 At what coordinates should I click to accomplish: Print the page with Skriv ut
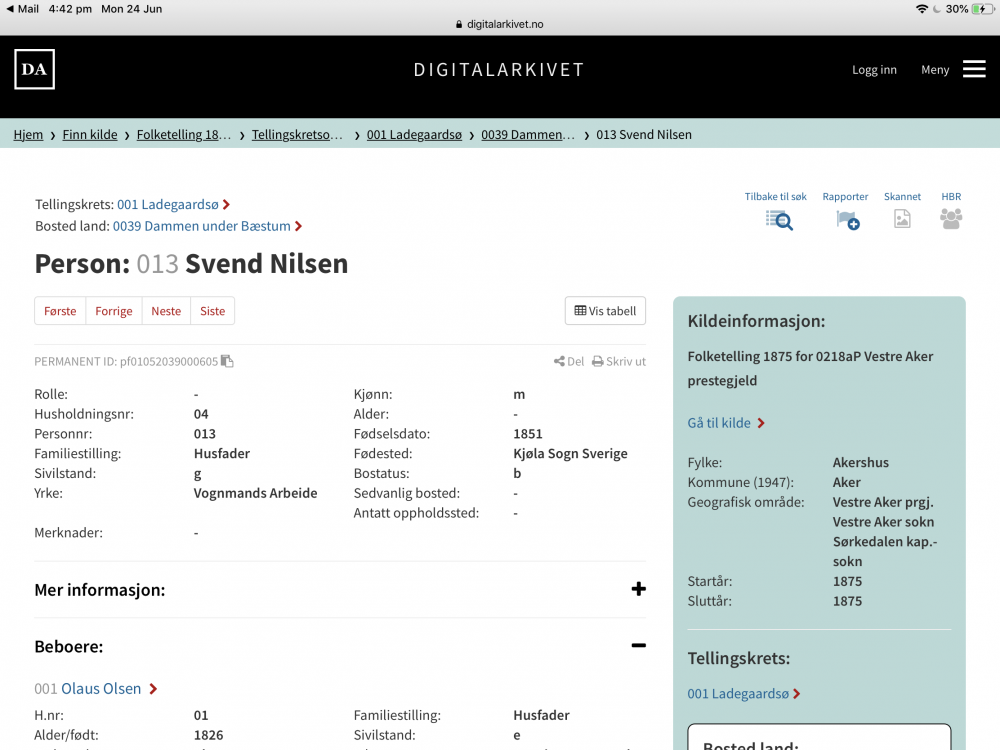[619, 361]
